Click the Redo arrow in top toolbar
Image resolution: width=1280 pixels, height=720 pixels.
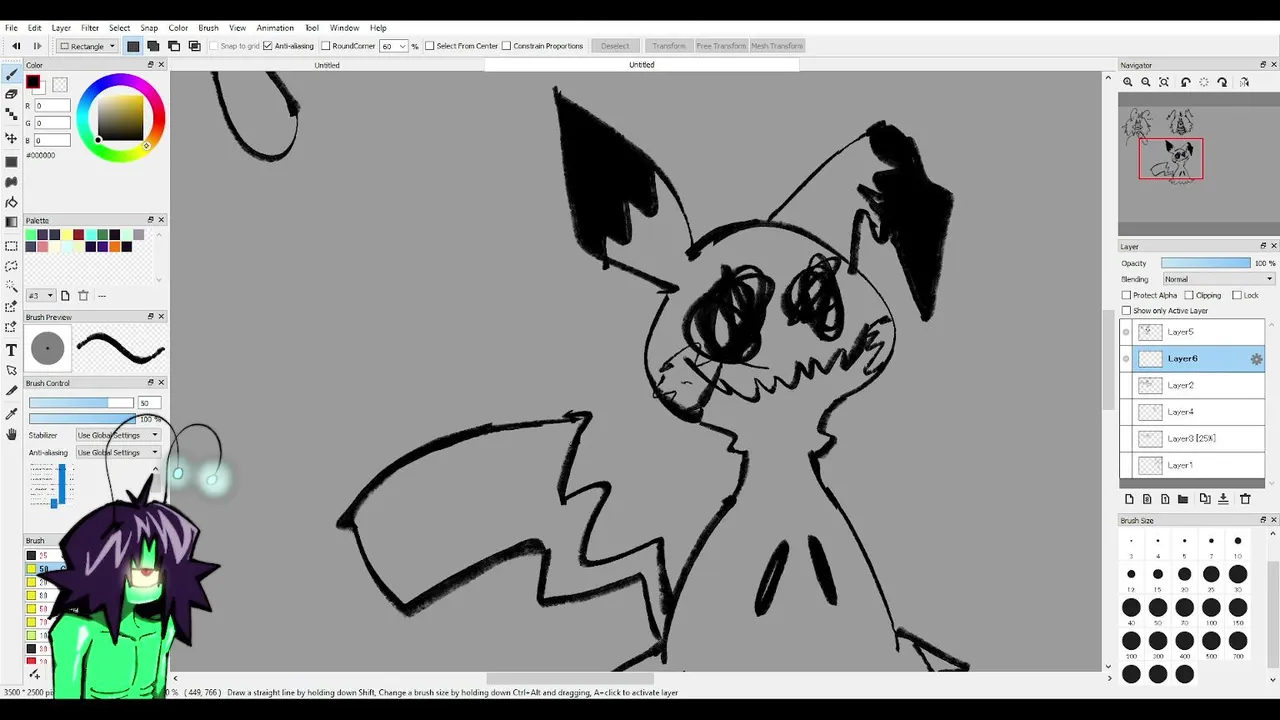pyautogui.click(x=37, y=46)
